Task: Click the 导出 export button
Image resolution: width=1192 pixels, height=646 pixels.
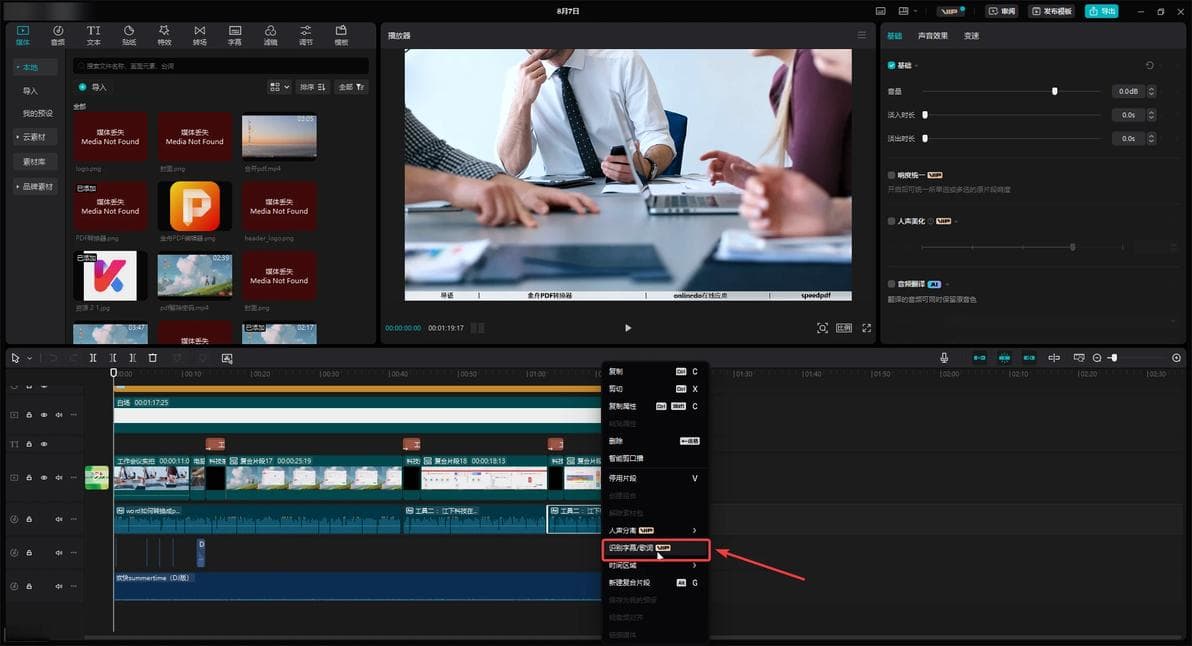Action: click(1102, 11)
